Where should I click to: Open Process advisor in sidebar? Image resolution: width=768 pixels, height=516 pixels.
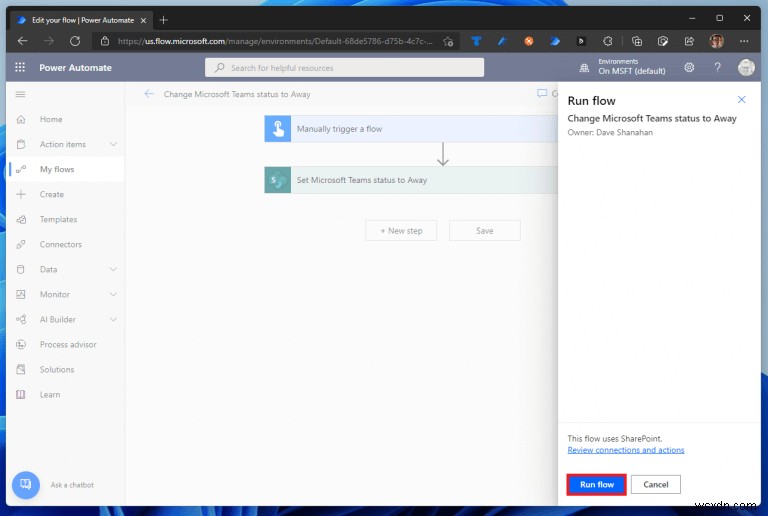[68, 345]
